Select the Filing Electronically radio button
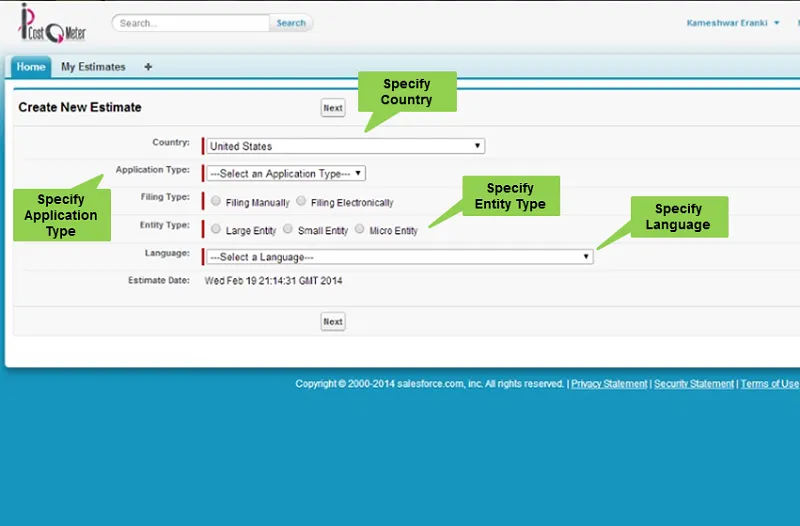The height and width of the screenshot is (526, 800). click(x=301, y=201)
